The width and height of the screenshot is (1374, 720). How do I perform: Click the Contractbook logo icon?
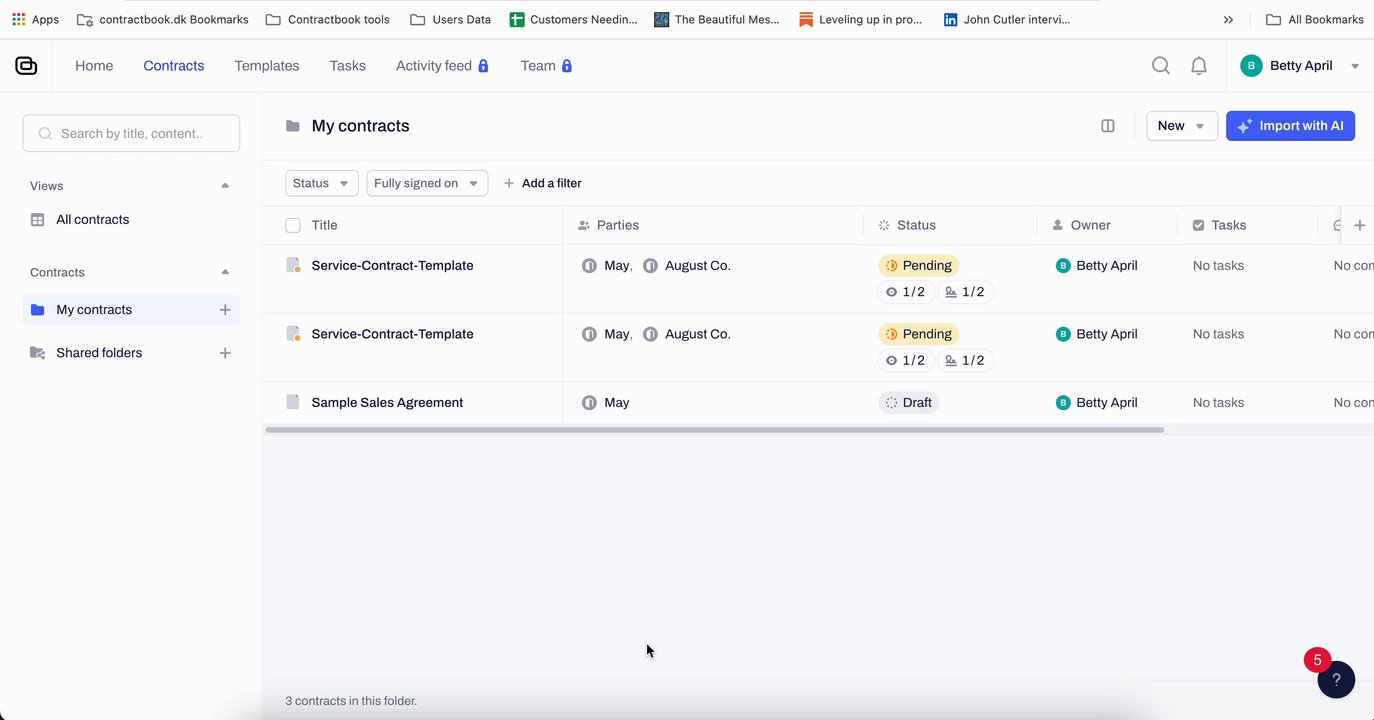point(26,66)
